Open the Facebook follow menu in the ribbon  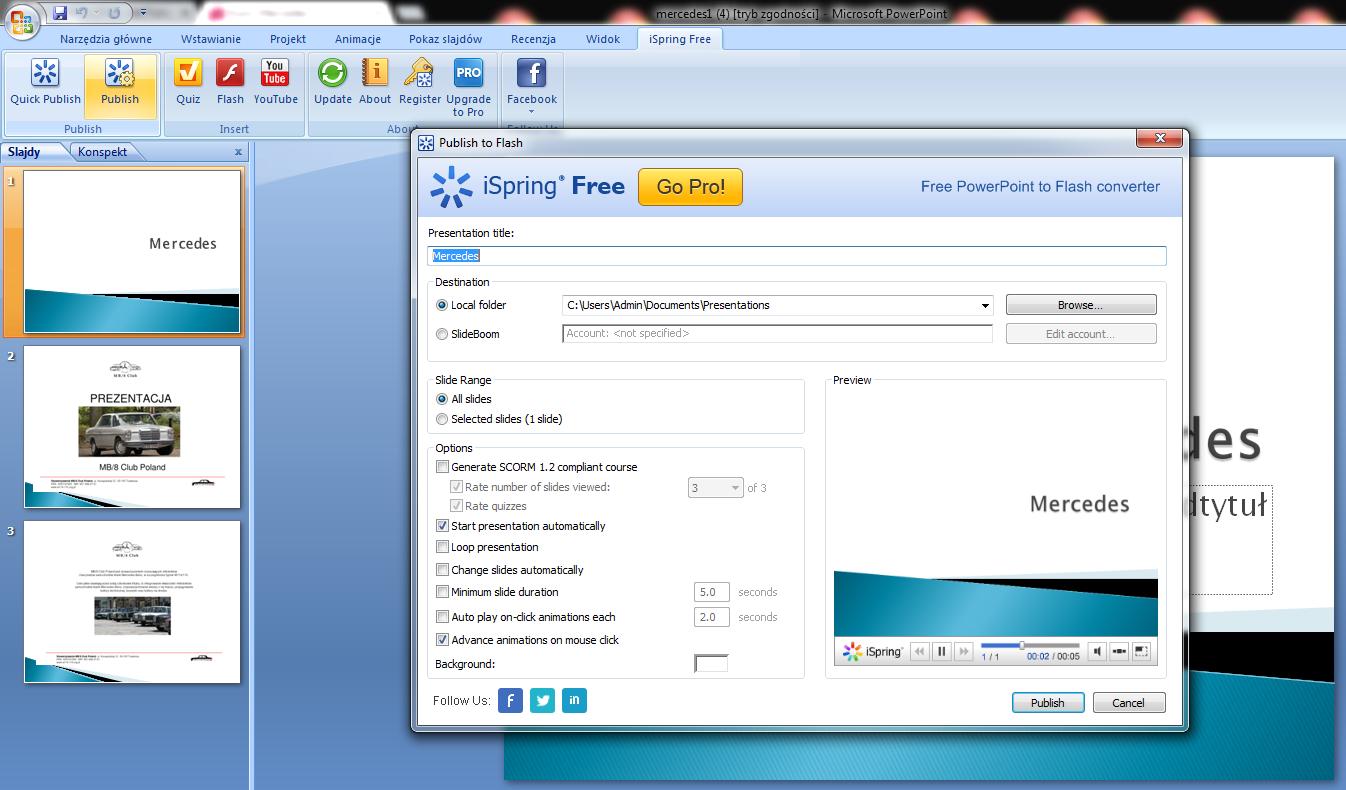pyautogui.click(x=531, y=86)
